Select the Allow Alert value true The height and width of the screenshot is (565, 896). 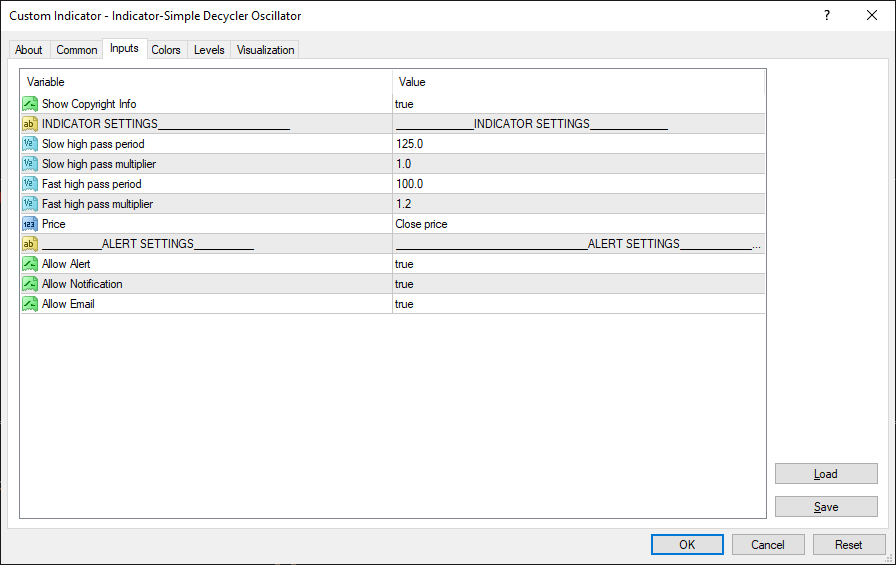click(404, 264)
